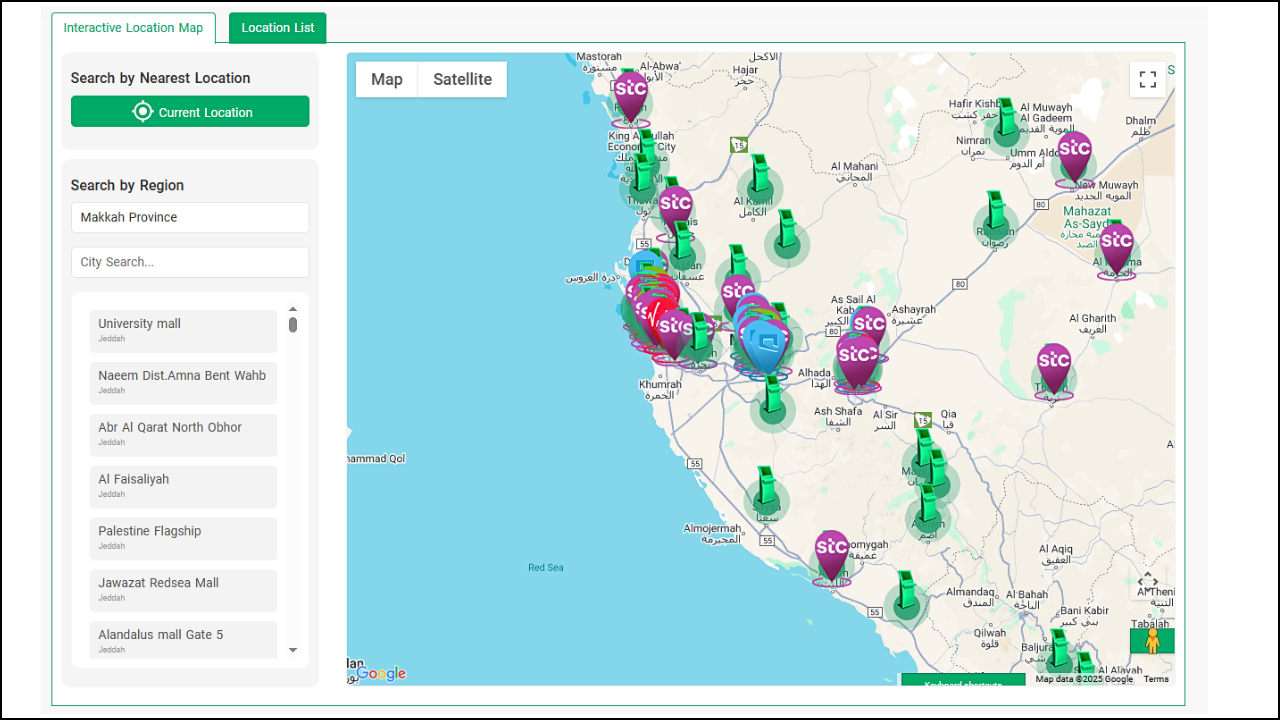The width and height of the screenshot is (1280, 720).
Task: Click the green kiosk marker near Al Mahani
Action: coord(786,235)
